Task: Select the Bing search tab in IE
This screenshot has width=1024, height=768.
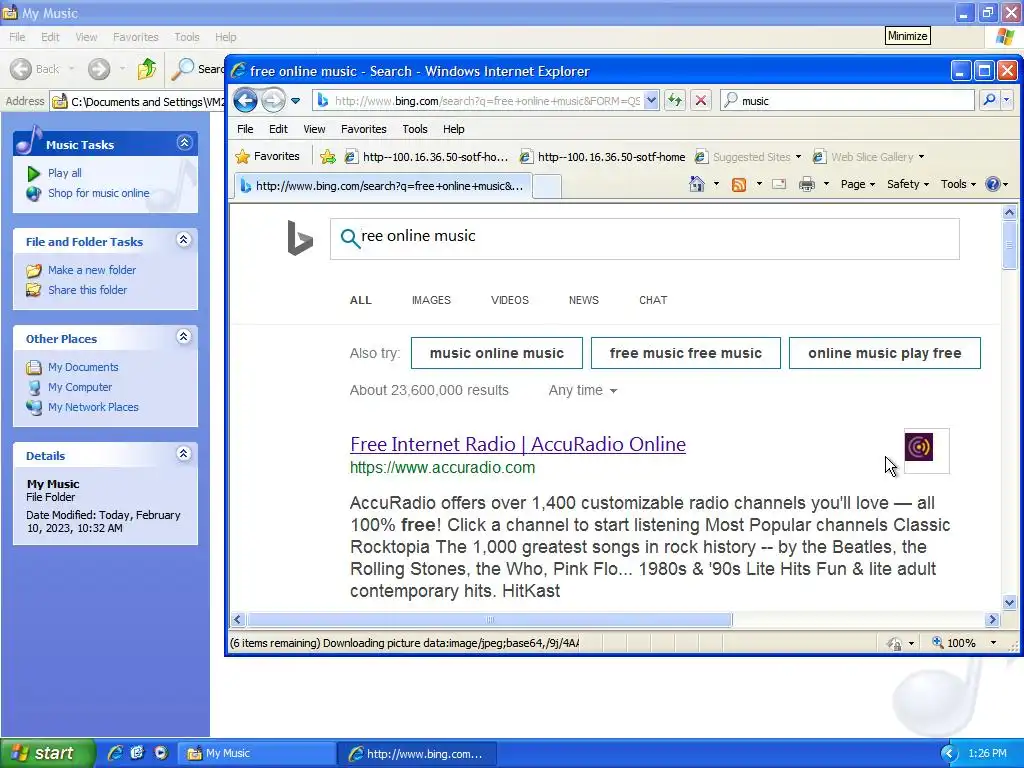Action: [383, 186]
